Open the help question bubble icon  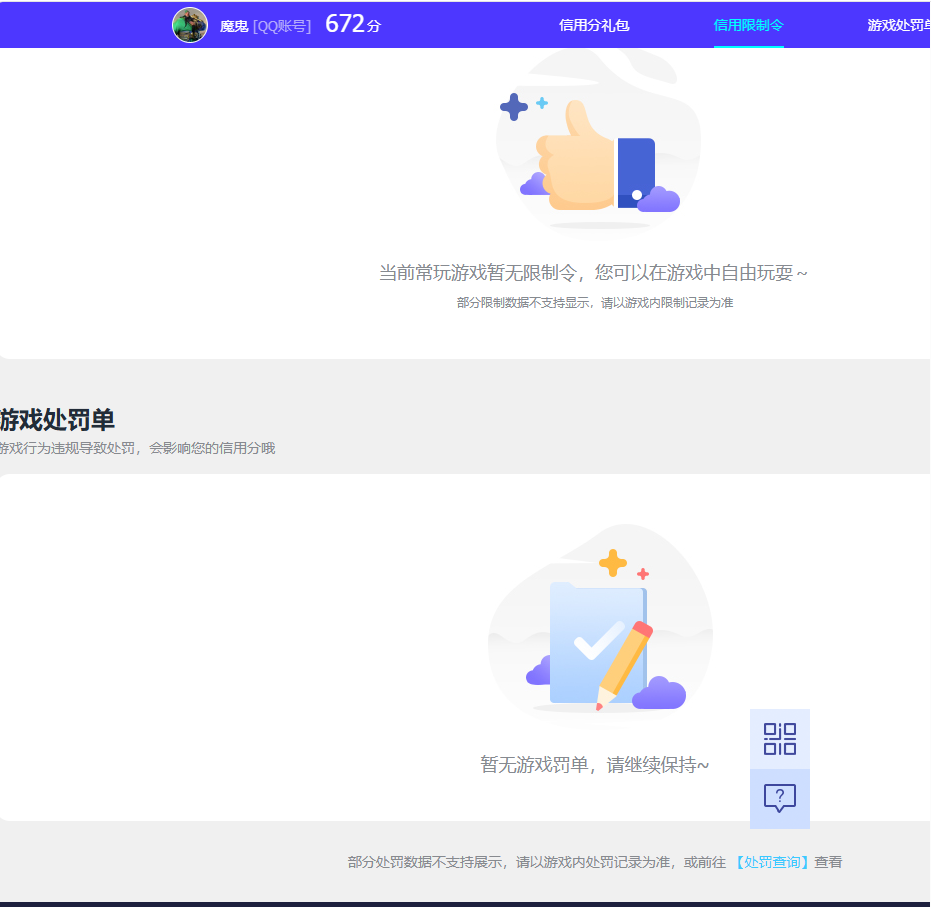(x=780, y=798)
